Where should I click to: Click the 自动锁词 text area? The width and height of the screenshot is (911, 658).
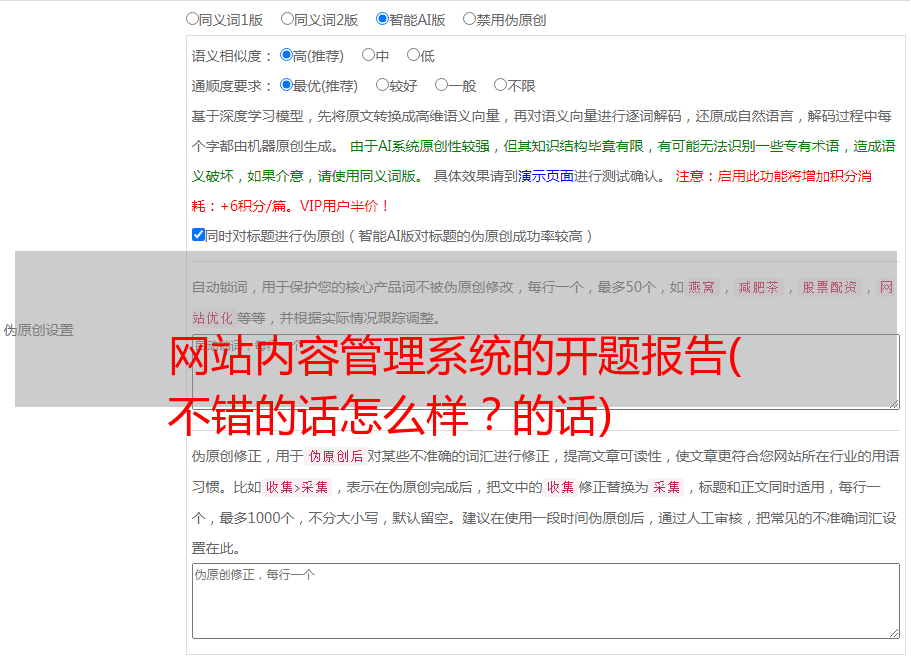pyautogui.click(x=546, y=372)
